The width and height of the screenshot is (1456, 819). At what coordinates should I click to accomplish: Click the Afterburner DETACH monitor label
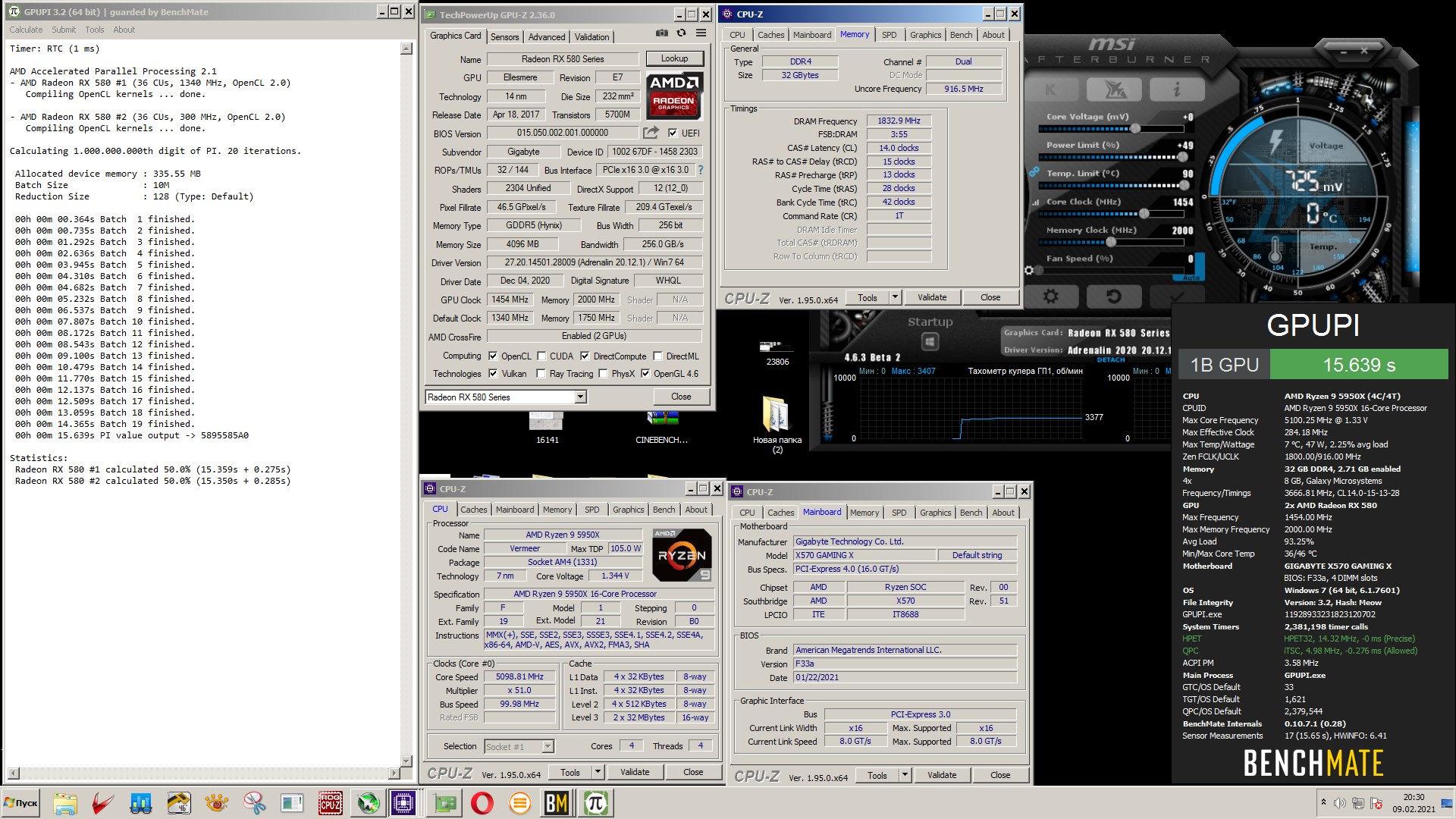(1110, 360)
